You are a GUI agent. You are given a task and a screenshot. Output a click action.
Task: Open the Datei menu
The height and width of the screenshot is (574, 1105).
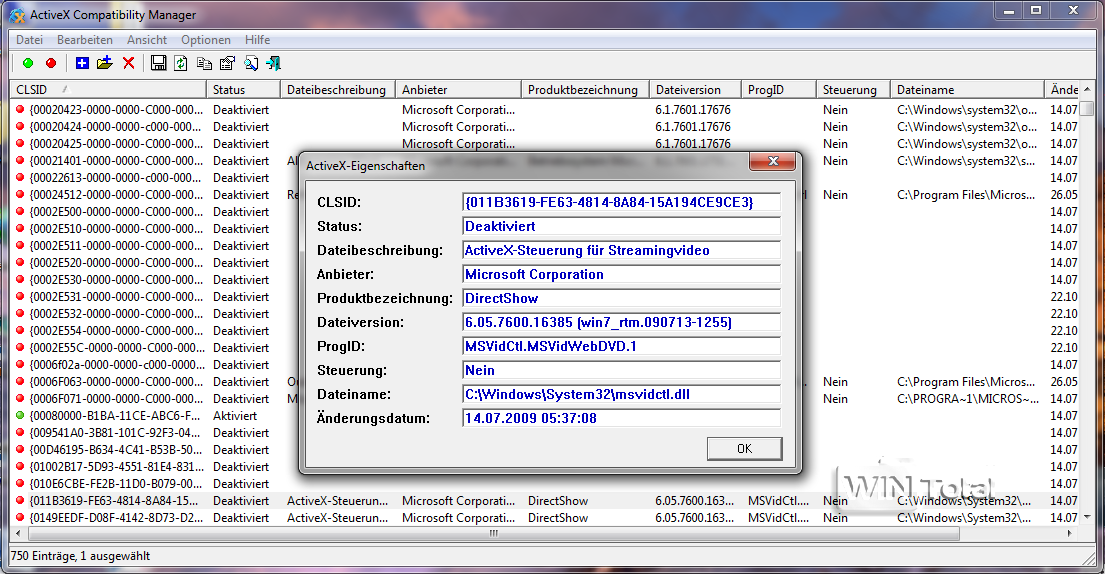[30, 40]
